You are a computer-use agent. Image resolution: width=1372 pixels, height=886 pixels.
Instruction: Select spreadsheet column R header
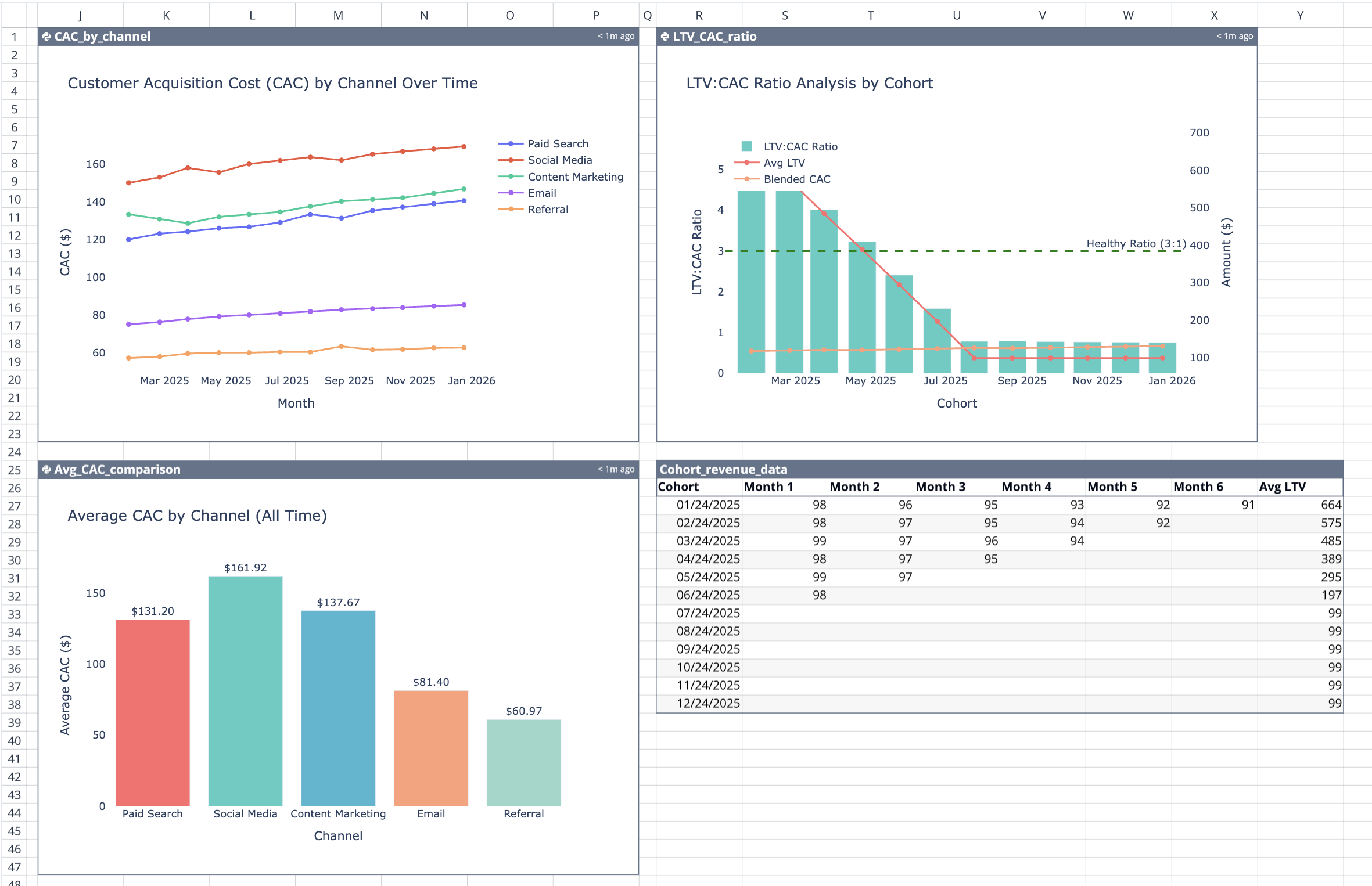tap(699, 15)
